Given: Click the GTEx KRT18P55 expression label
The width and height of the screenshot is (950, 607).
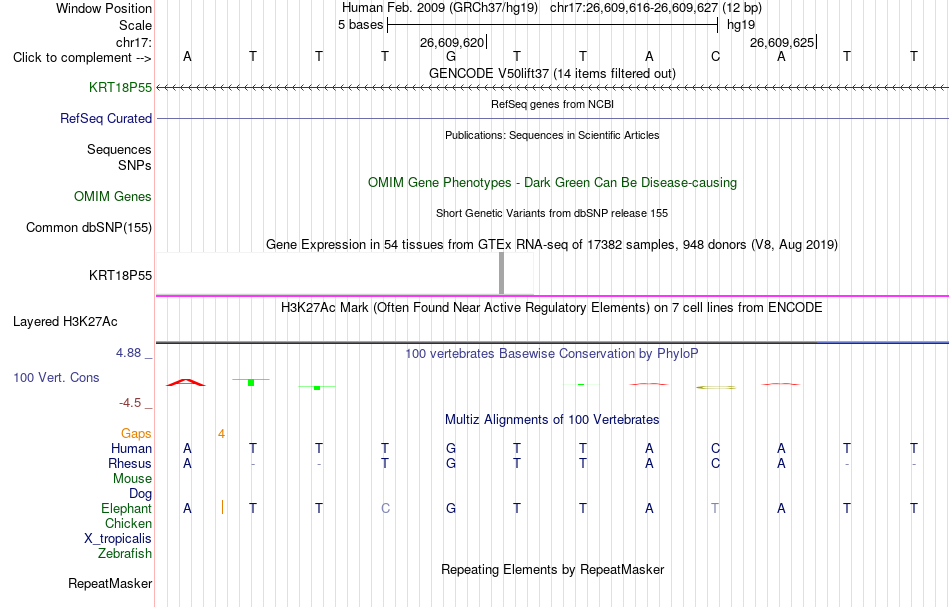Looking at the screenshot, I should [121, 276].
